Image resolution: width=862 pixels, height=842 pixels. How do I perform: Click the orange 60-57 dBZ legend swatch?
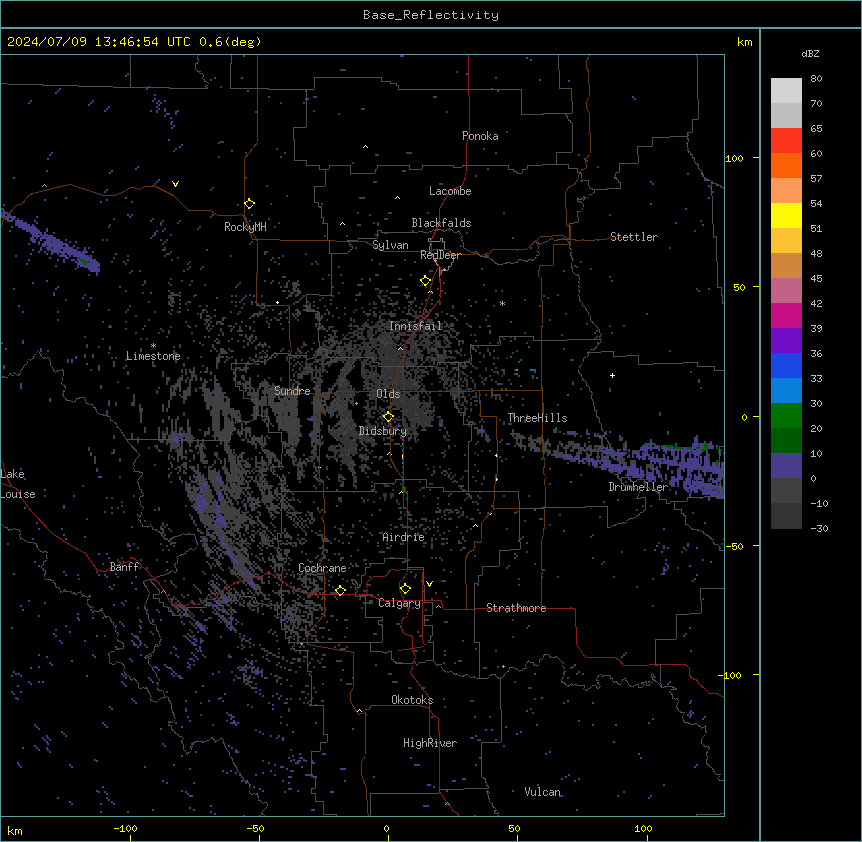(x=786, y=165)
